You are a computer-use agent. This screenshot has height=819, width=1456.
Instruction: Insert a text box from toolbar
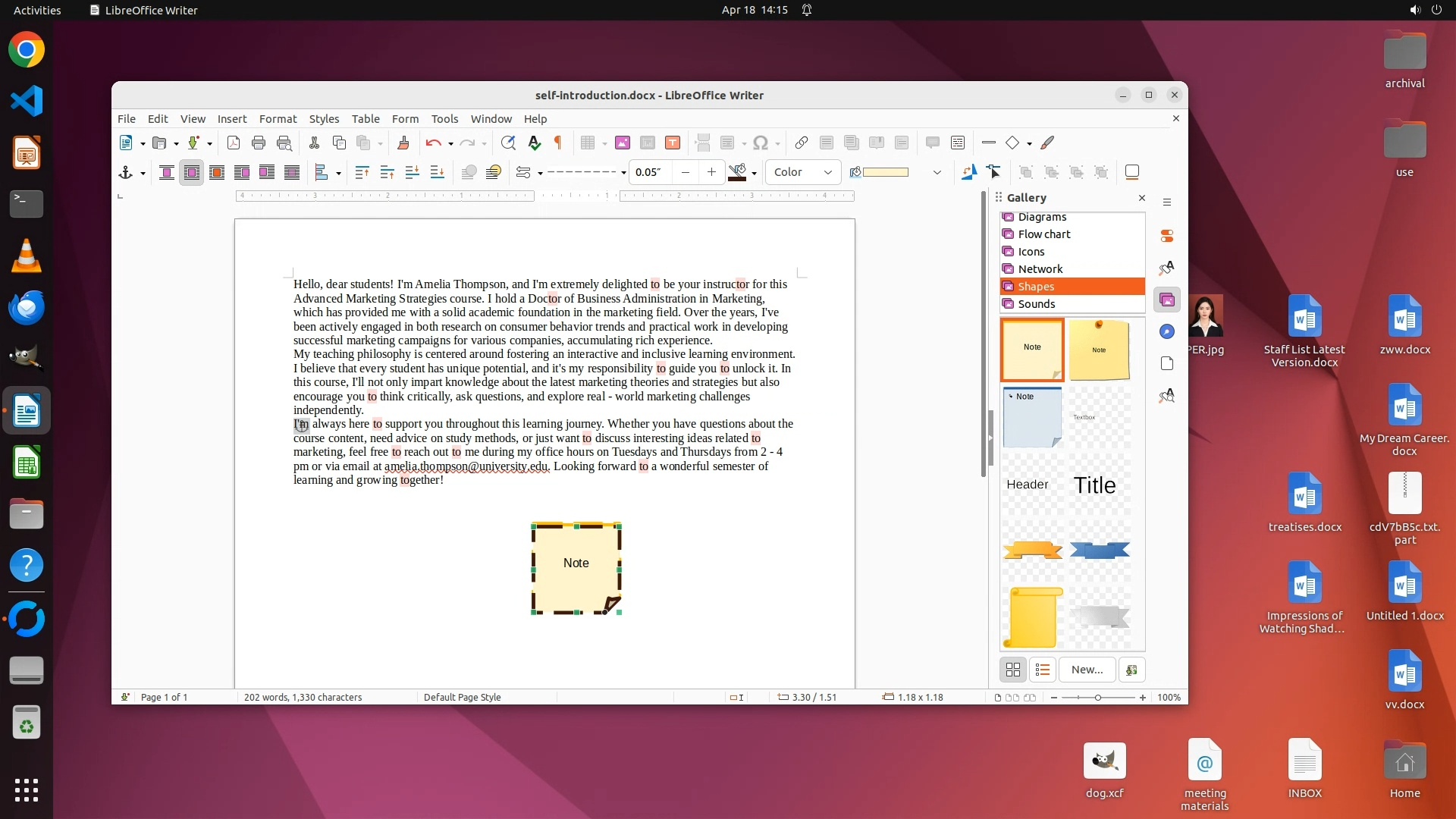click(x=673, y=143)
